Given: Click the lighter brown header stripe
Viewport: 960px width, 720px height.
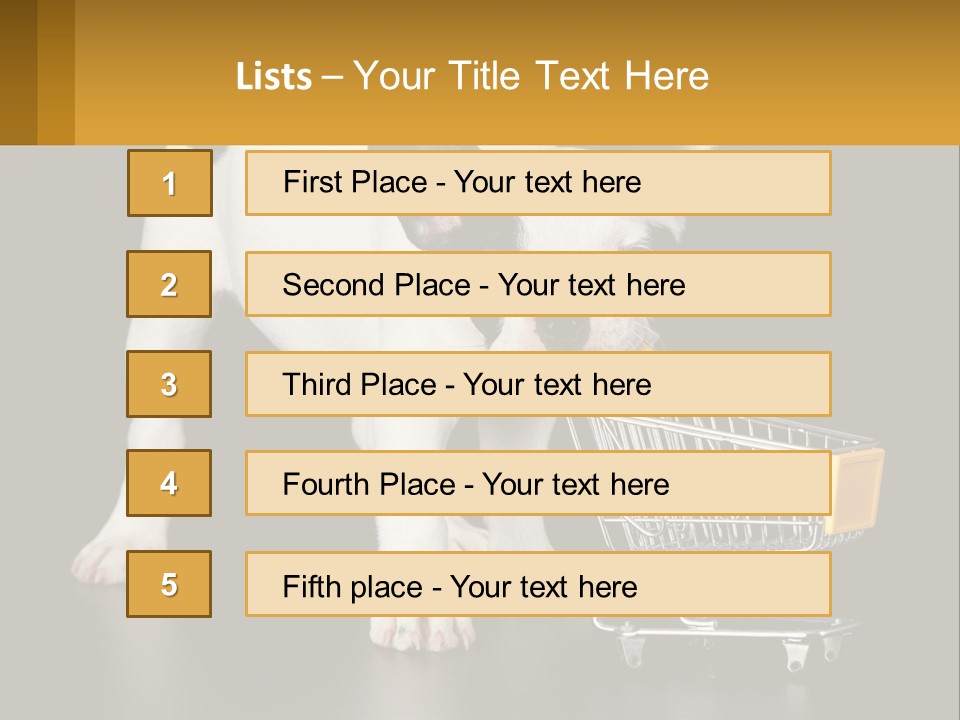Looking at the screenshot, I should click(56, 72).
